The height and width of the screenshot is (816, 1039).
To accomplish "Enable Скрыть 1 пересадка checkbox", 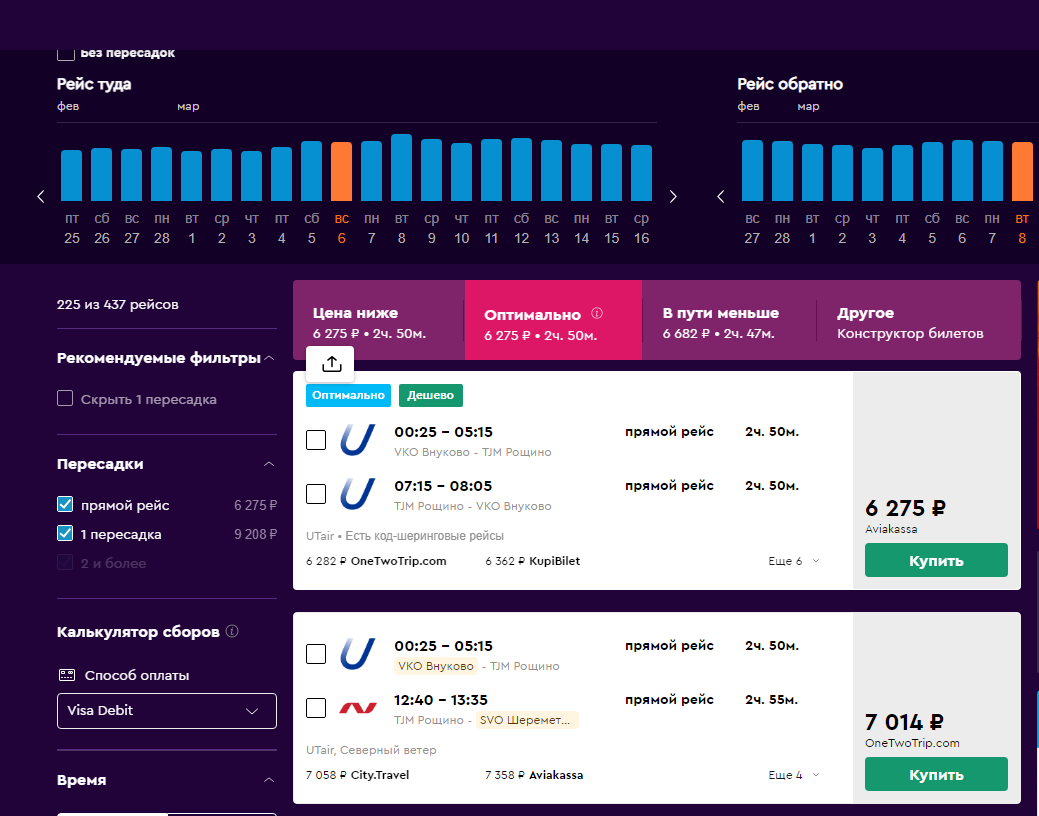I will click(65, 398).
